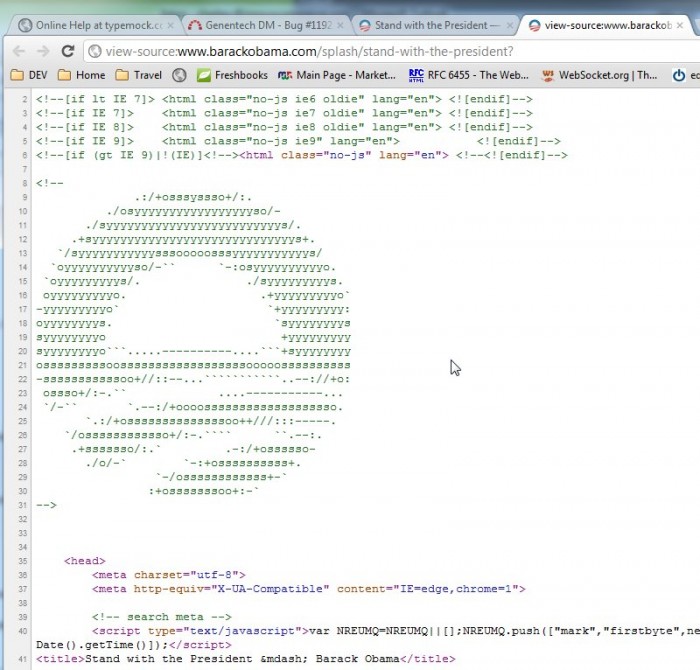Click the Date().getTime() line

pyautogui.click(x=134, y=645)
